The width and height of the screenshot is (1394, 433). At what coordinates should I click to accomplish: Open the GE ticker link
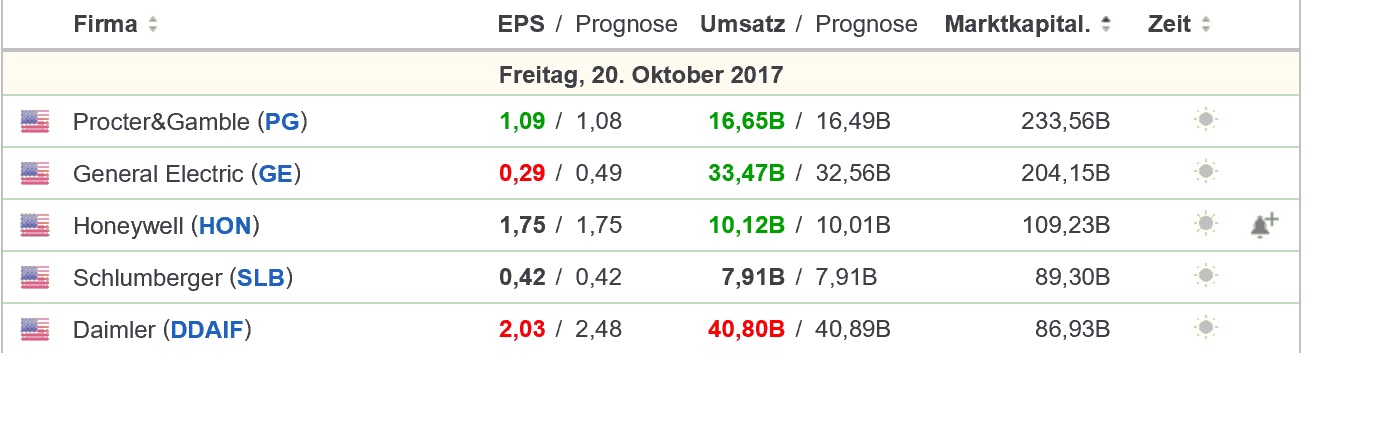[x=276, y=174]
